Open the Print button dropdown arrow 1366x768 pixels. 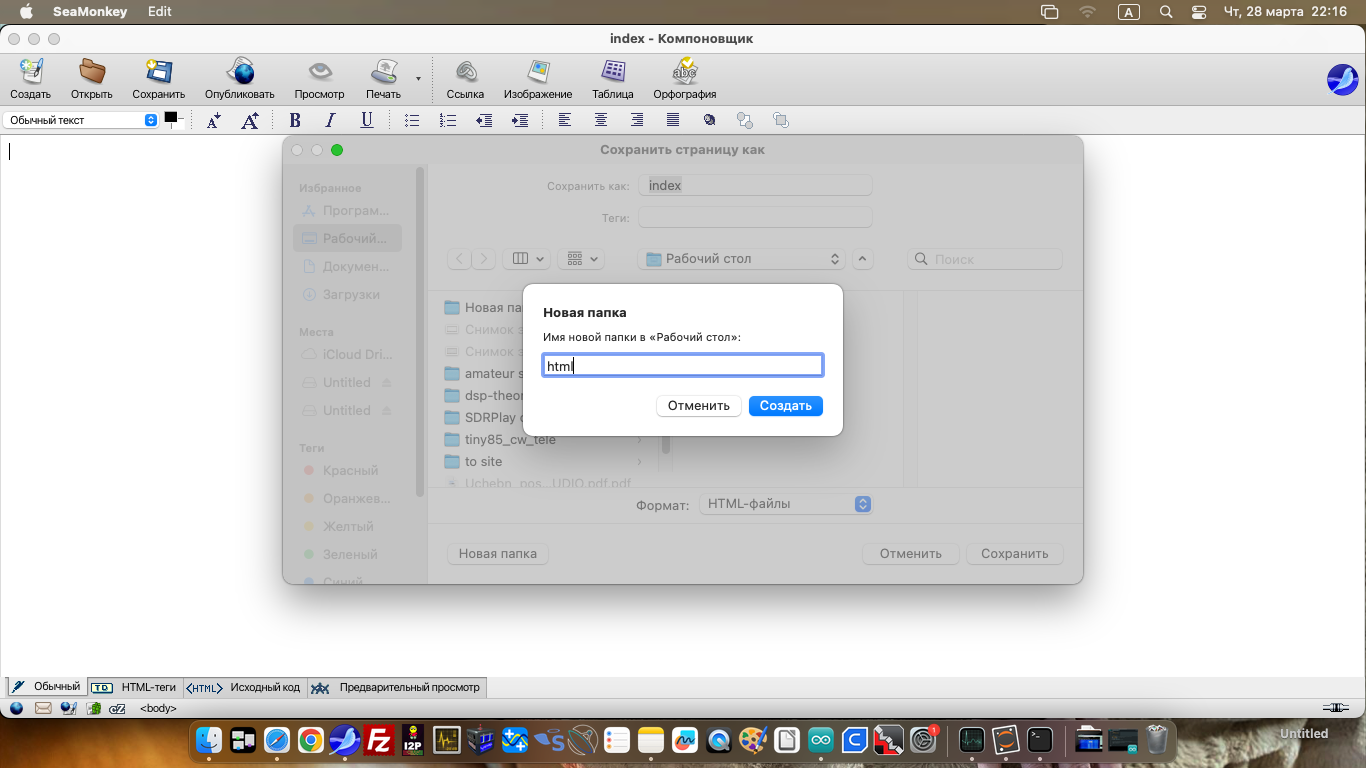tap(418, 78)
